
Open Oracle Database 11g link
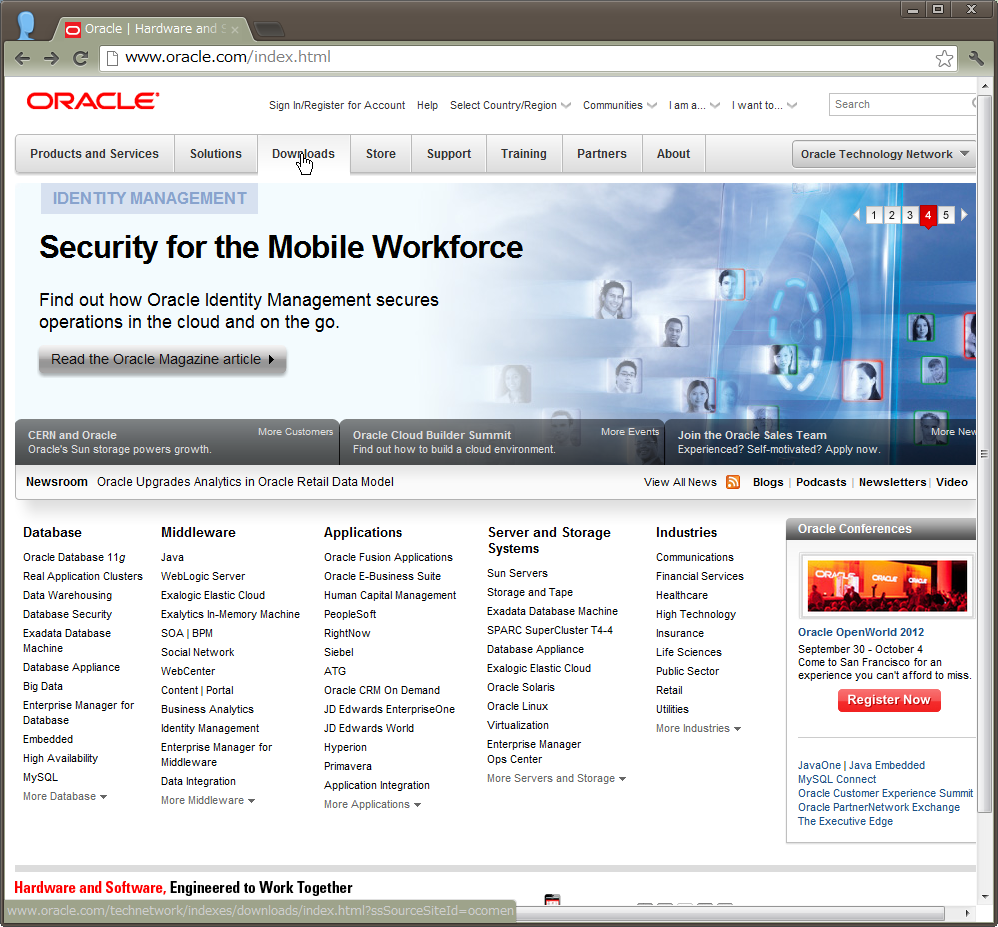tap(74, 557)
